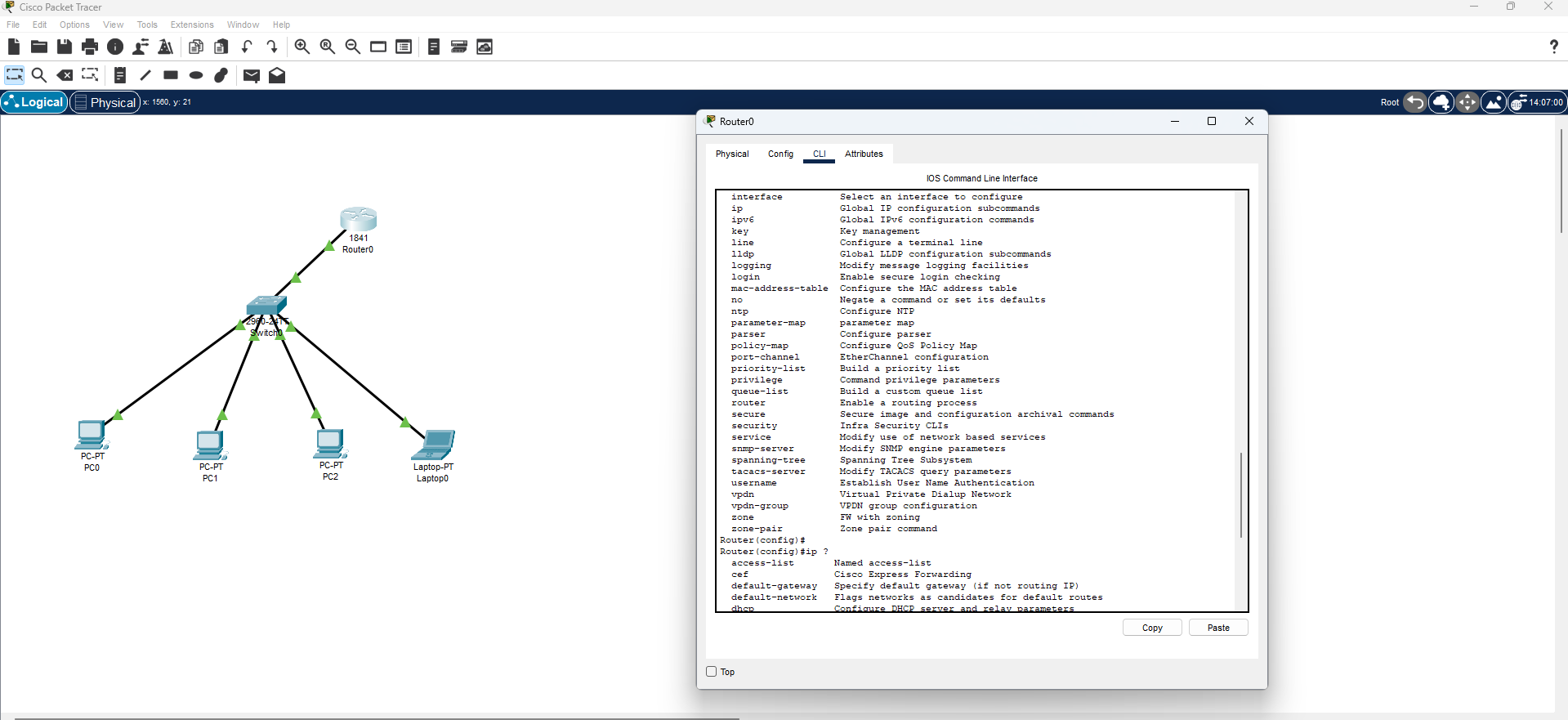The width and height of the screenshot is (1568, 720).
Task: Select the Draw Ellipse tool
Action: point(196,75)
